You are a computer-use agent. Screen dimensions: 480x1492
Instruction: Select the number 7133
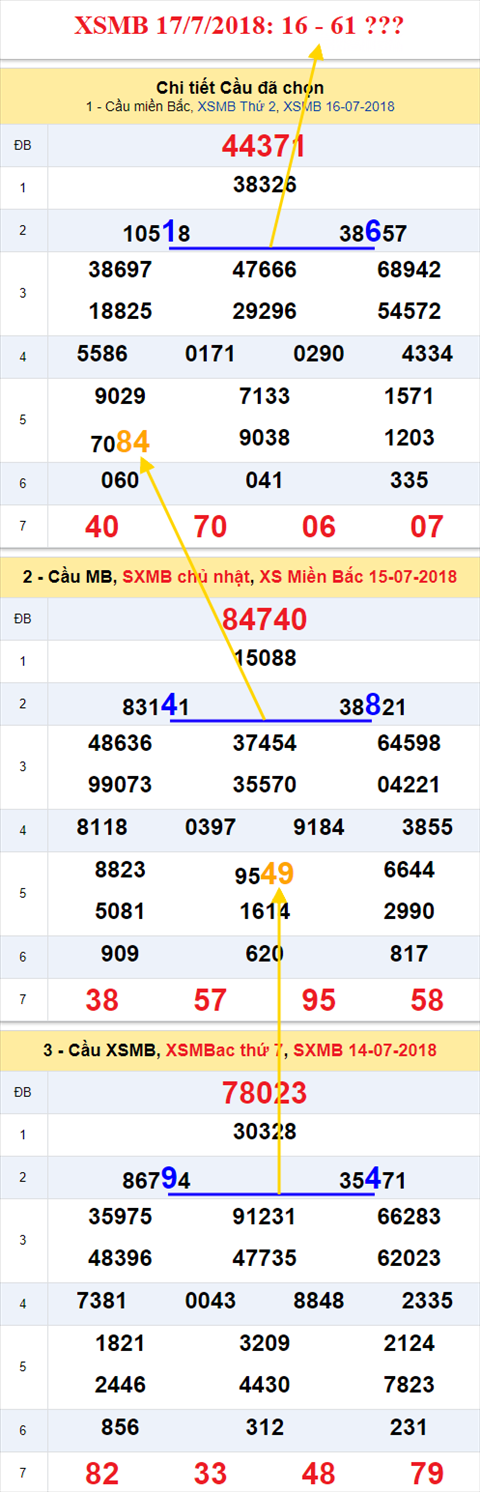264,396
